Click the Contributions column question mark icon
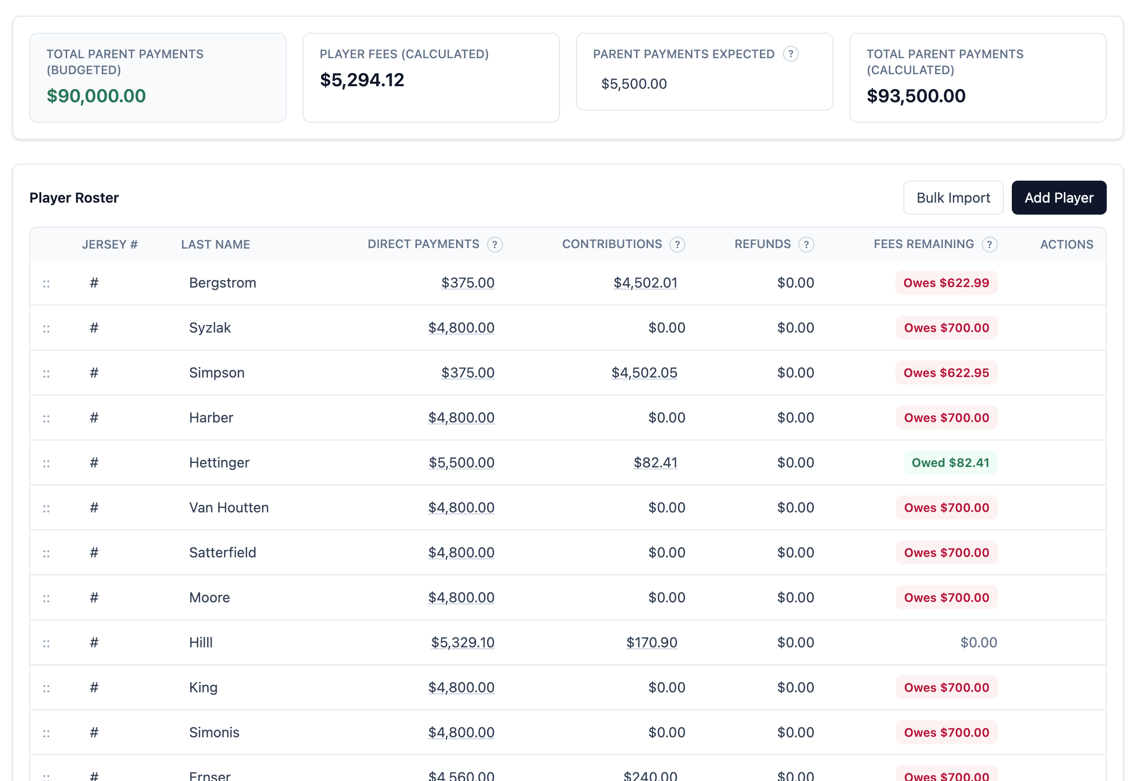 [x=678, y=243]
